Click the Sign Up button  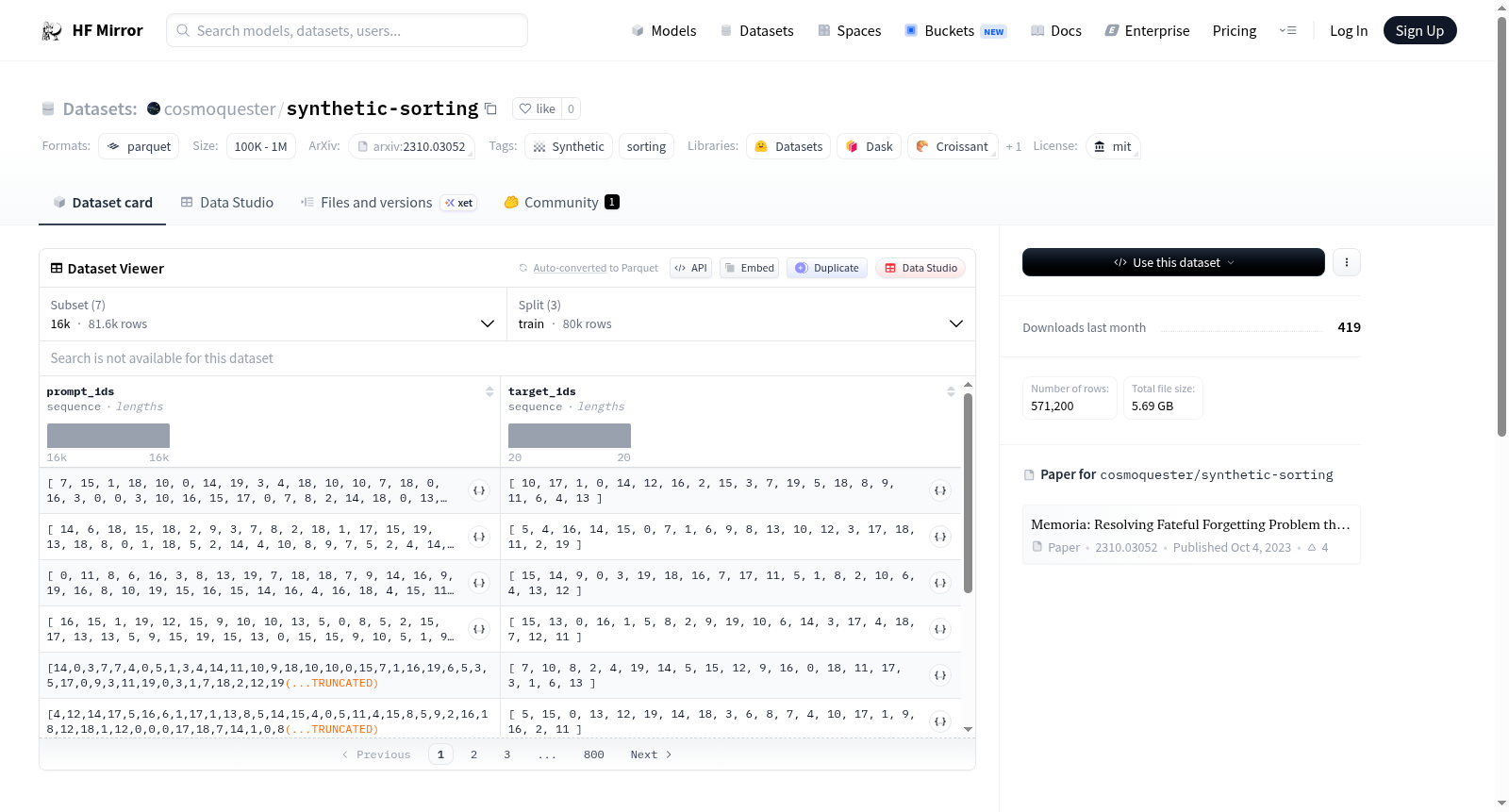tap(1419, 30)
